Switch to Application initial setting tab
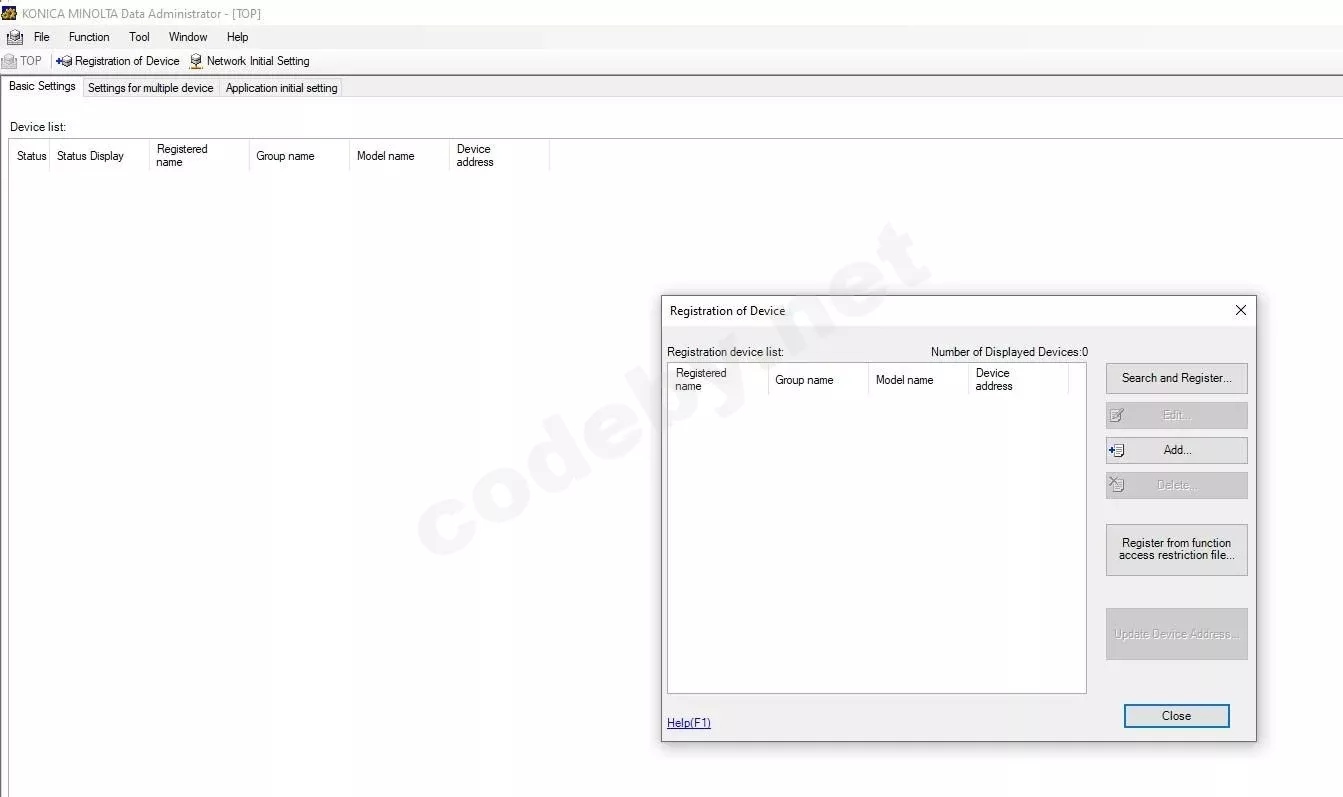 click(x=282, y=88)
